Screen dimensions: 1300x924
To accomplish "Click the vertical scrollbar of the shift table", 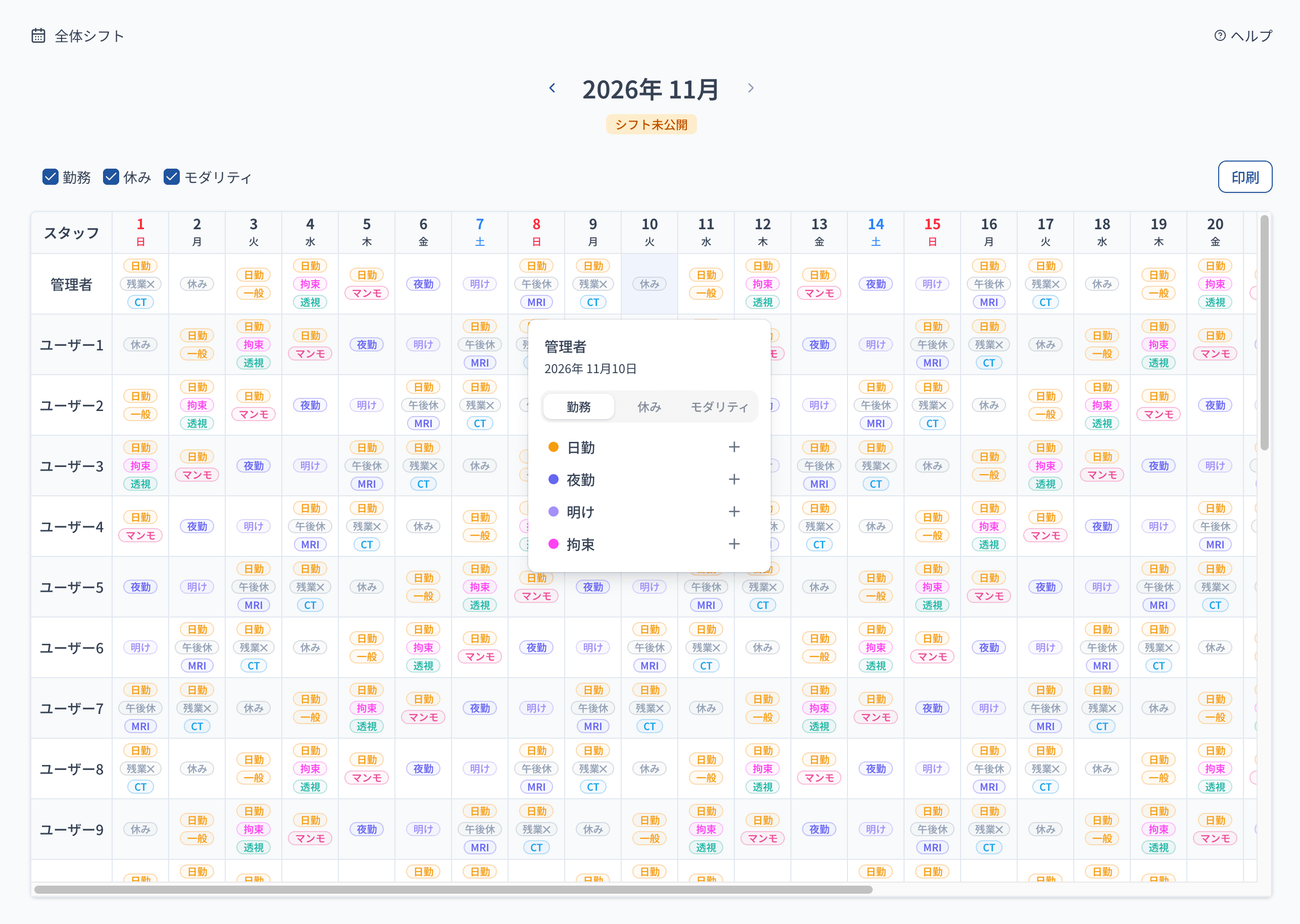I will point(1264,333).
